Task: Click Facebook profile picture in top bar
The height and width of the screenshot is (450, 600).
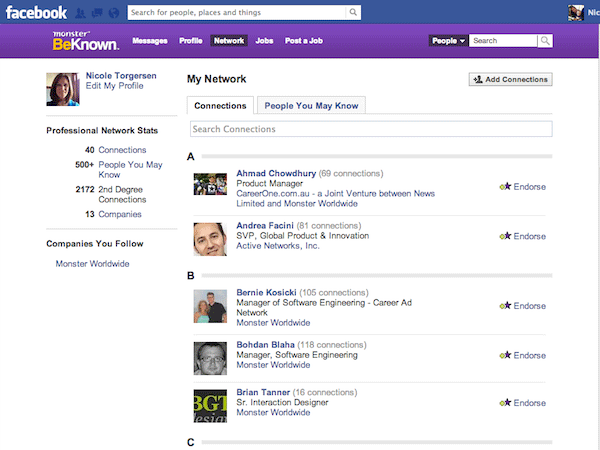Action: tap(576, 13)
